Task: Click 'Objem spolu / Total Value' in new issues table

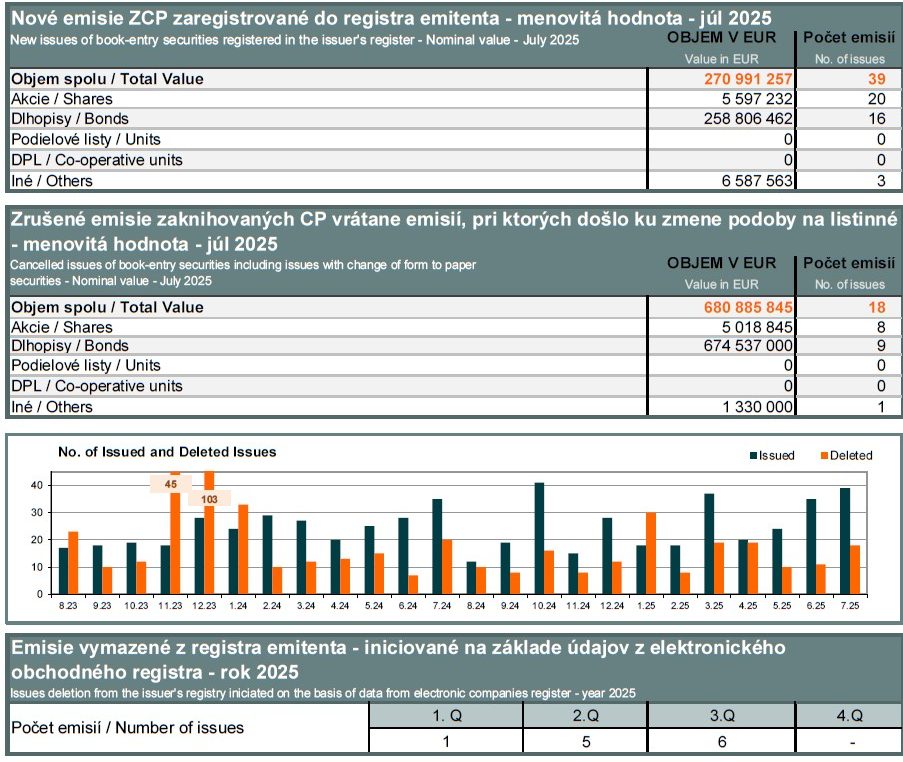Action: point(107,79)
